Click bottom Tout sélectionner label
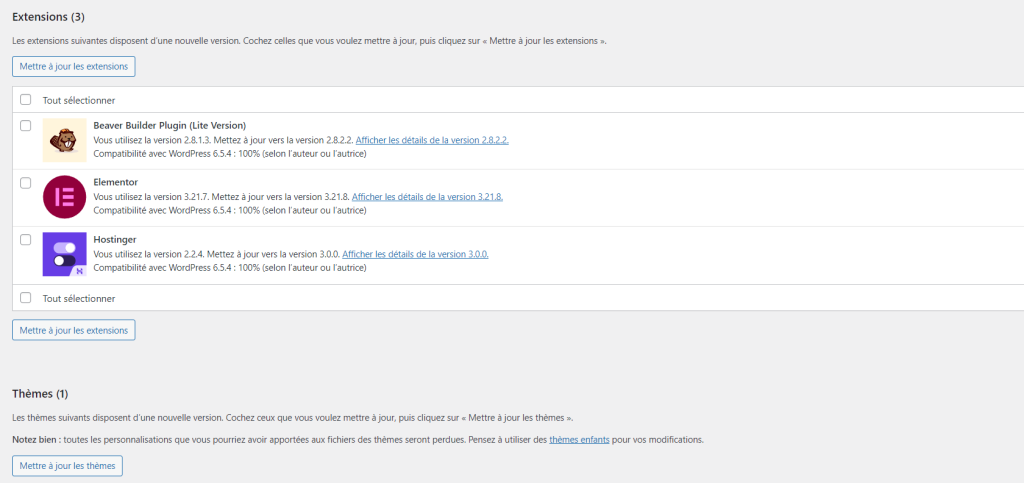 click(79, 298)
